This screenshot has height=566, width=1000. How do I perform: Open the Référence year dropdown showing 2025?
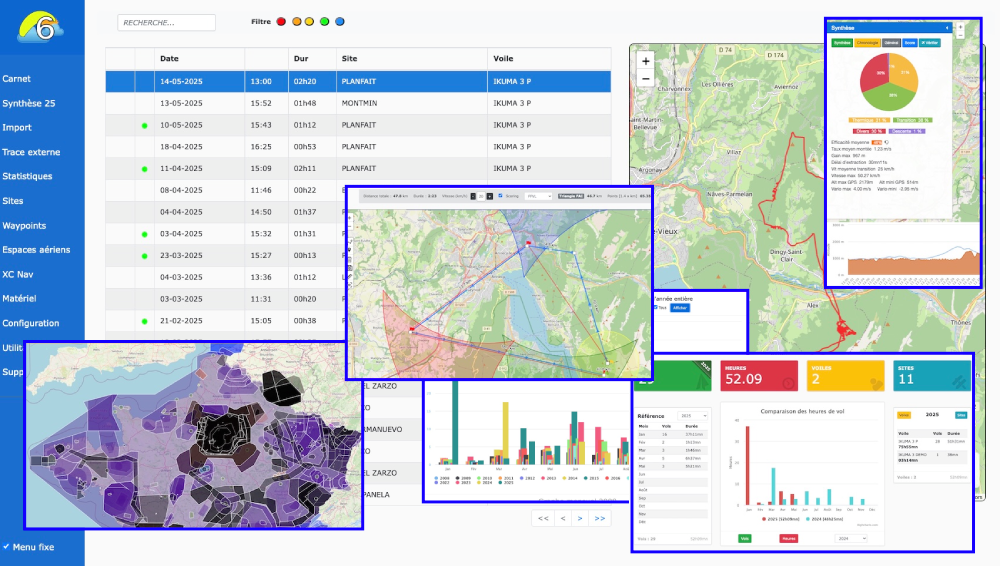(x=692, y=416)
